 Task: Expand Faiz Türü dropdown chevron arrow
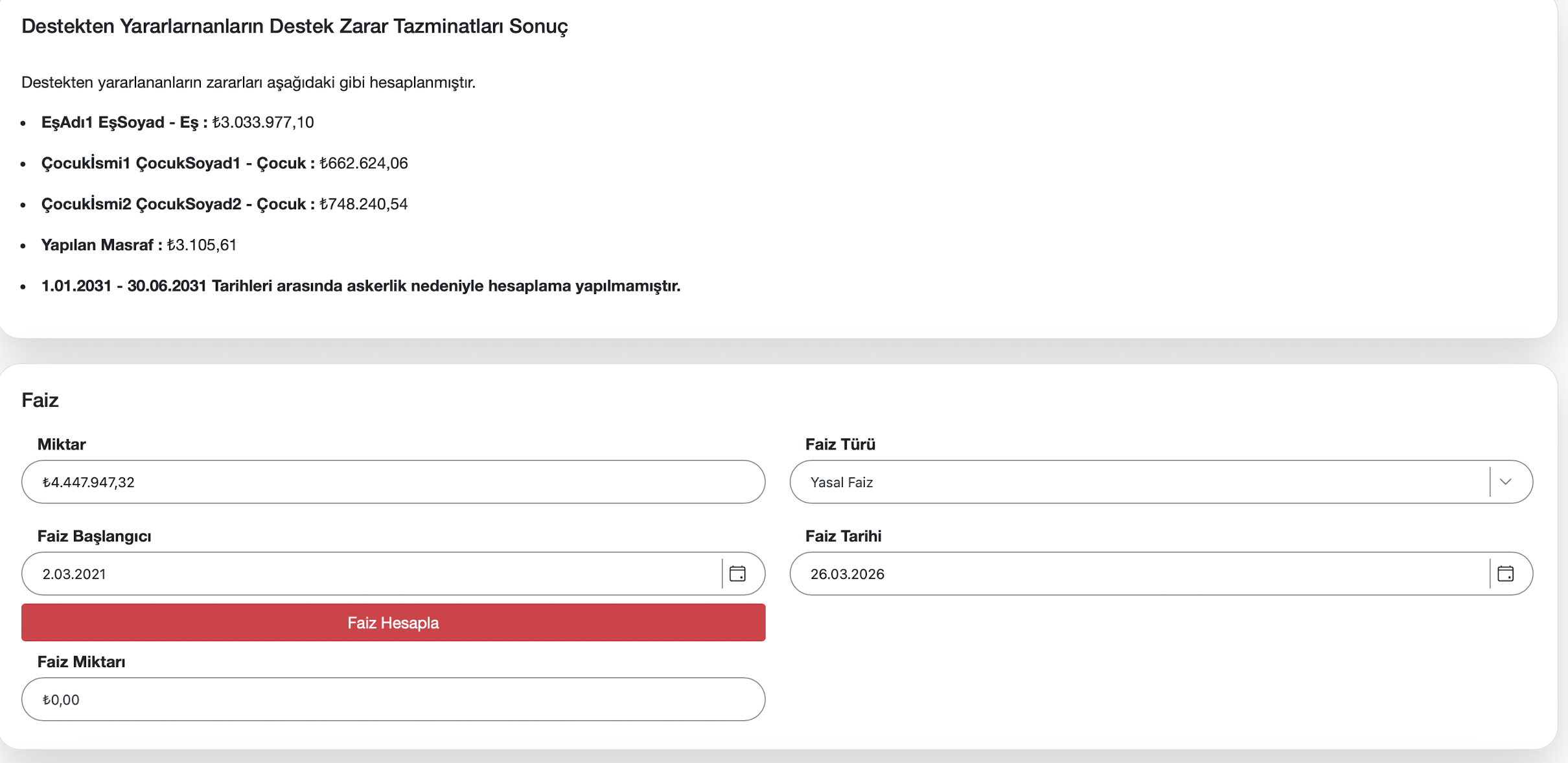click(x=1505, y=482)
